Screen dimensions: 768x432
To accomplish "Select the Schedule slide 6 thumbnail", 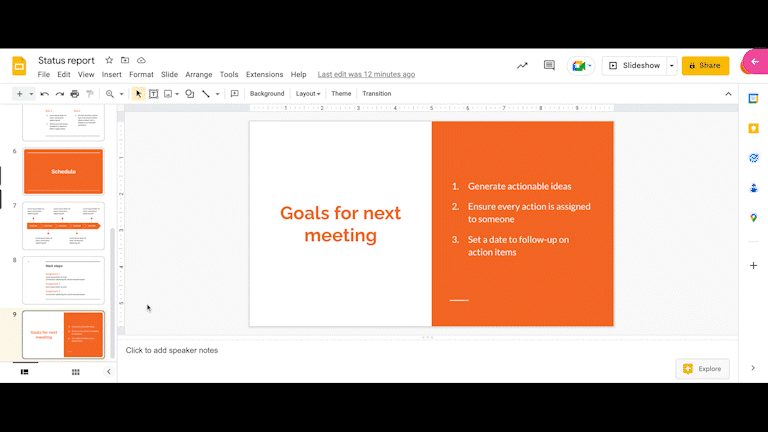I will 63,171.
